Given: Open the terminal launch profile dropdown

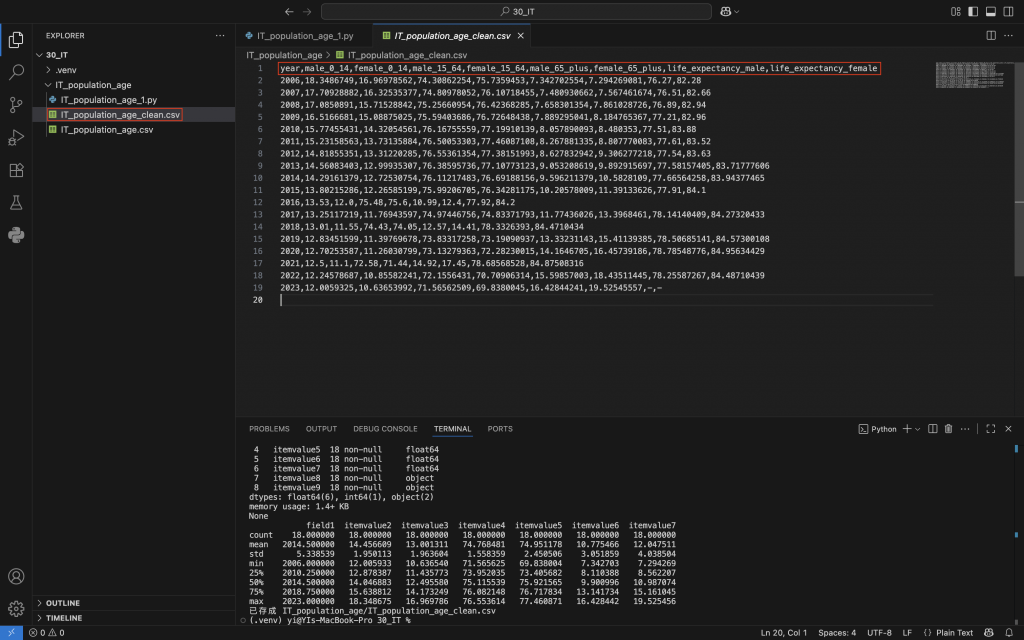Looking at the screenshot, I should (x=918, y=429).
